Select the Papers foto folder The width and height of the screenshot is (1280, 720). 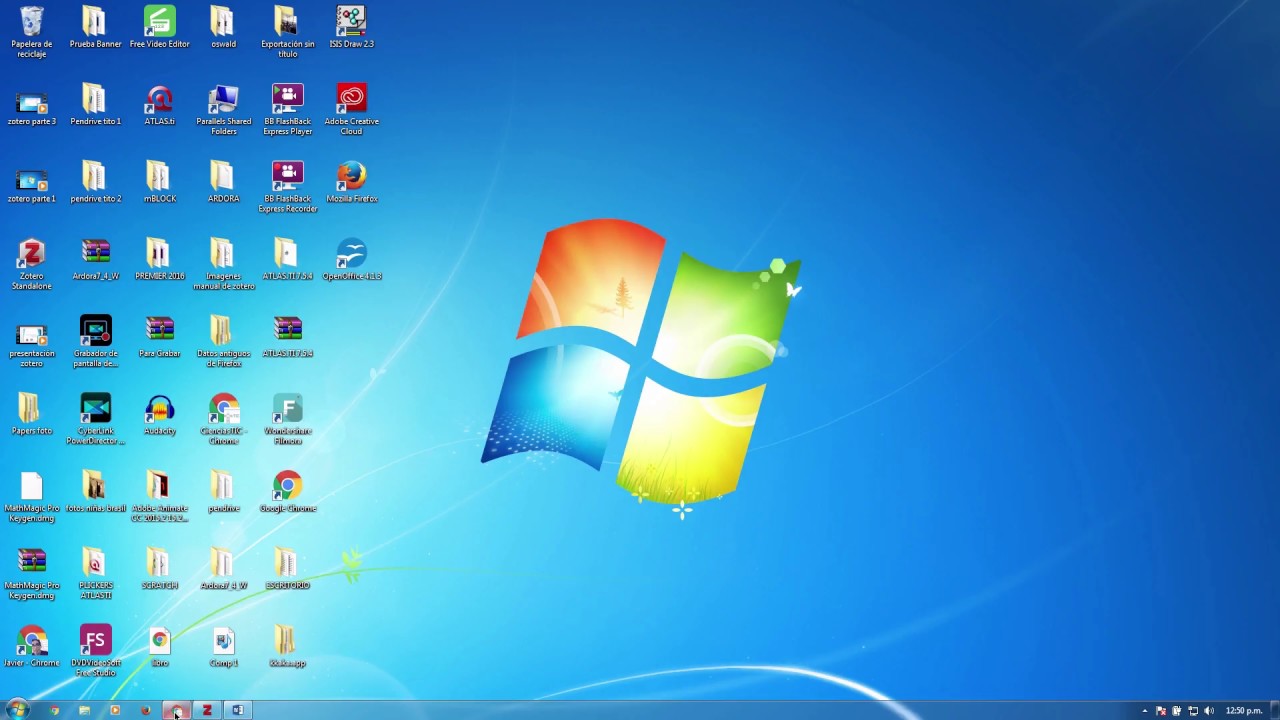[32, 415]
